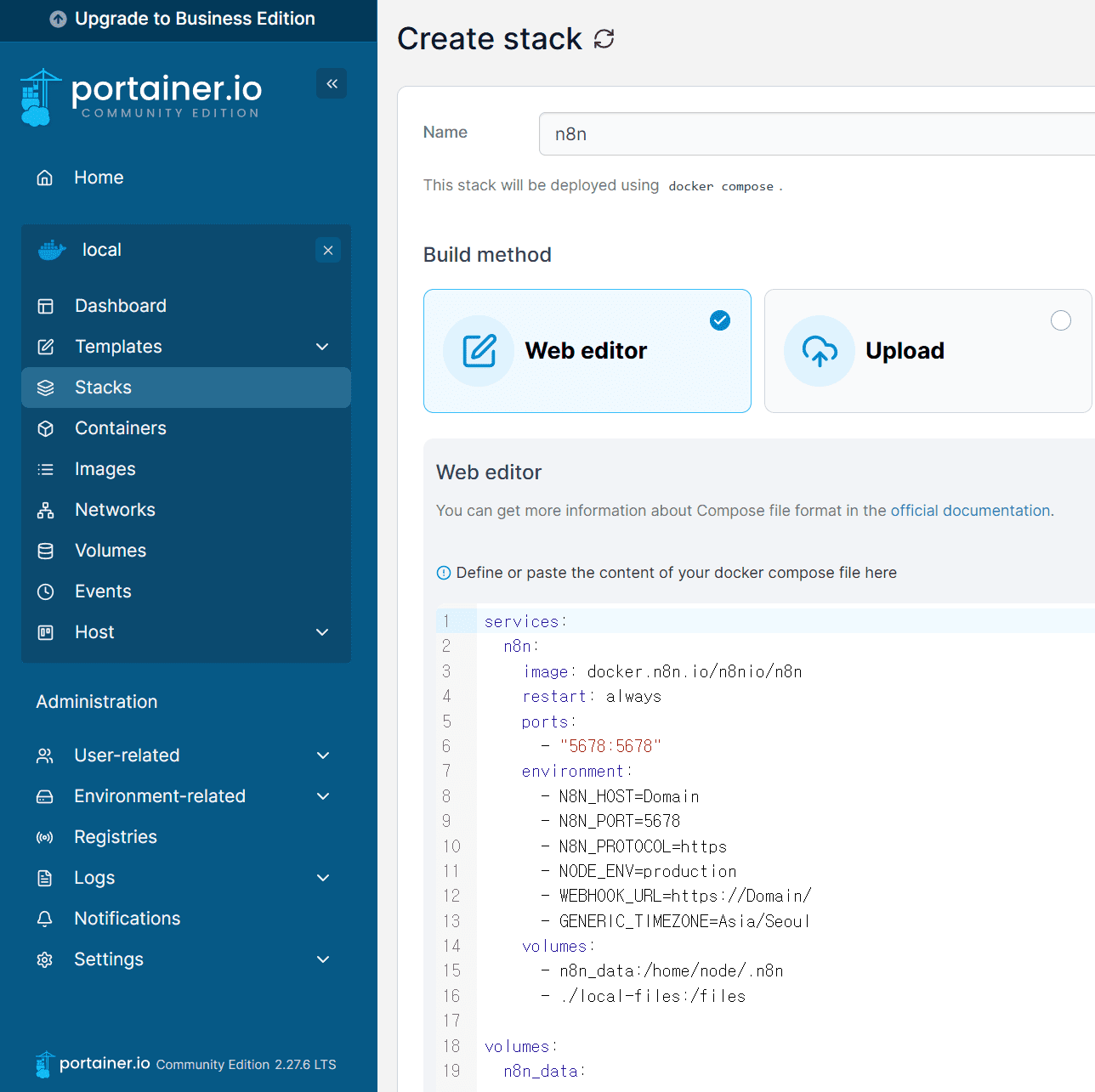Viewport: 1095px width, 1092px height.
Task: Go to the Stacks menu item
Action: 185,388
